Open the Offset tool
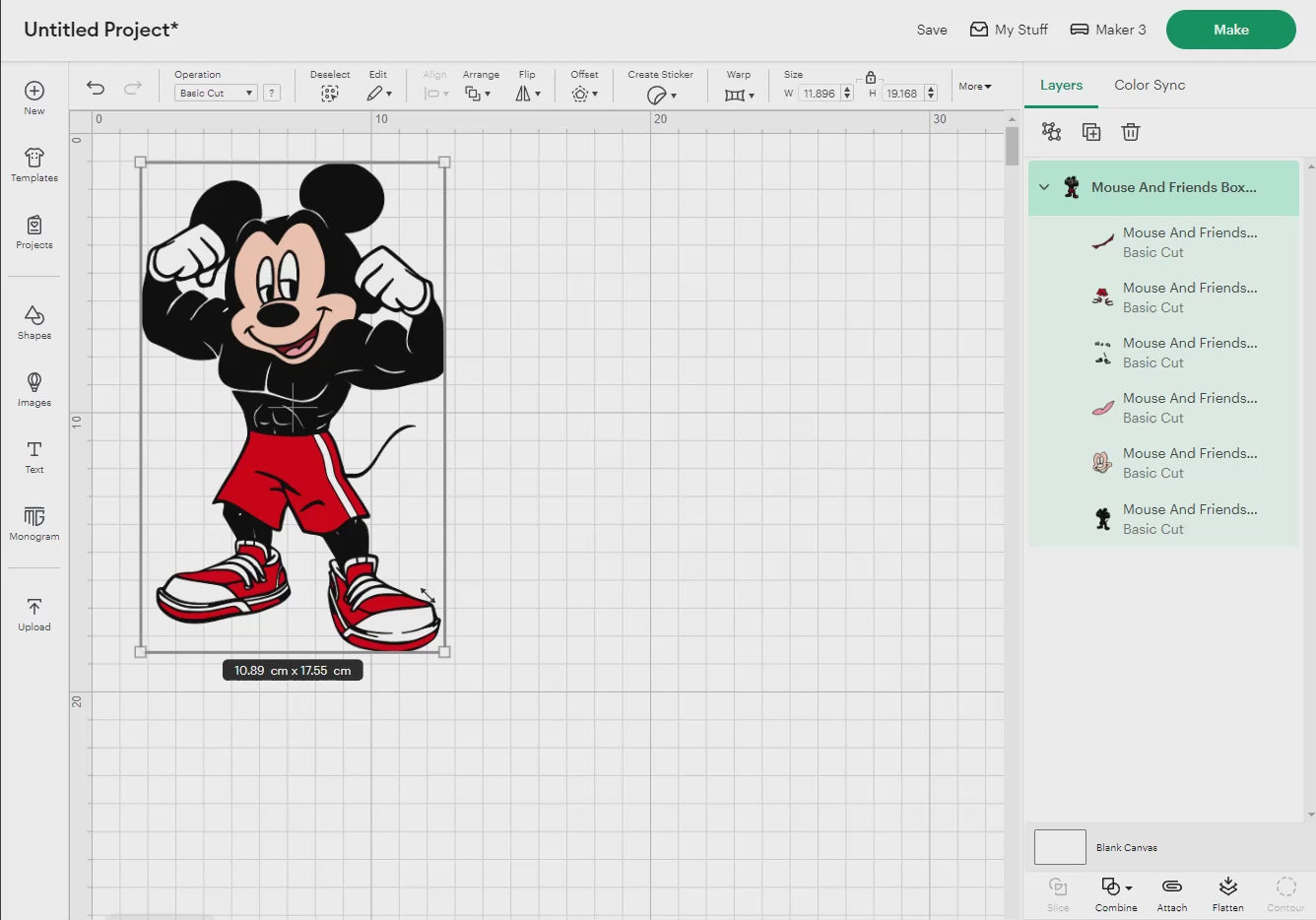This screenshot has height=920, width=1316. coord(584,94)
